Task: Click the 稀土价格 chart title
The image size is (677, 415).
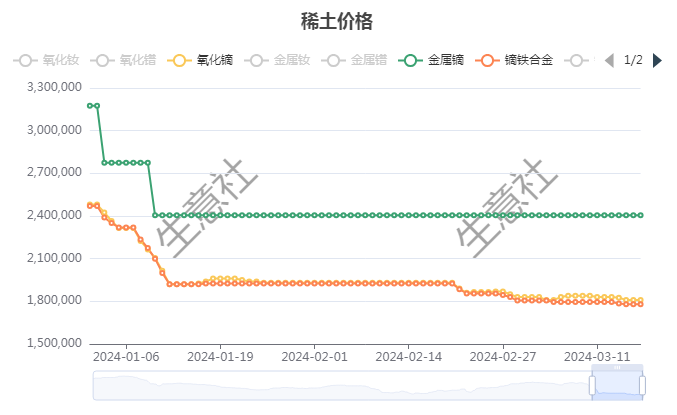Action: pyautogui.click(x=337, y=21)
